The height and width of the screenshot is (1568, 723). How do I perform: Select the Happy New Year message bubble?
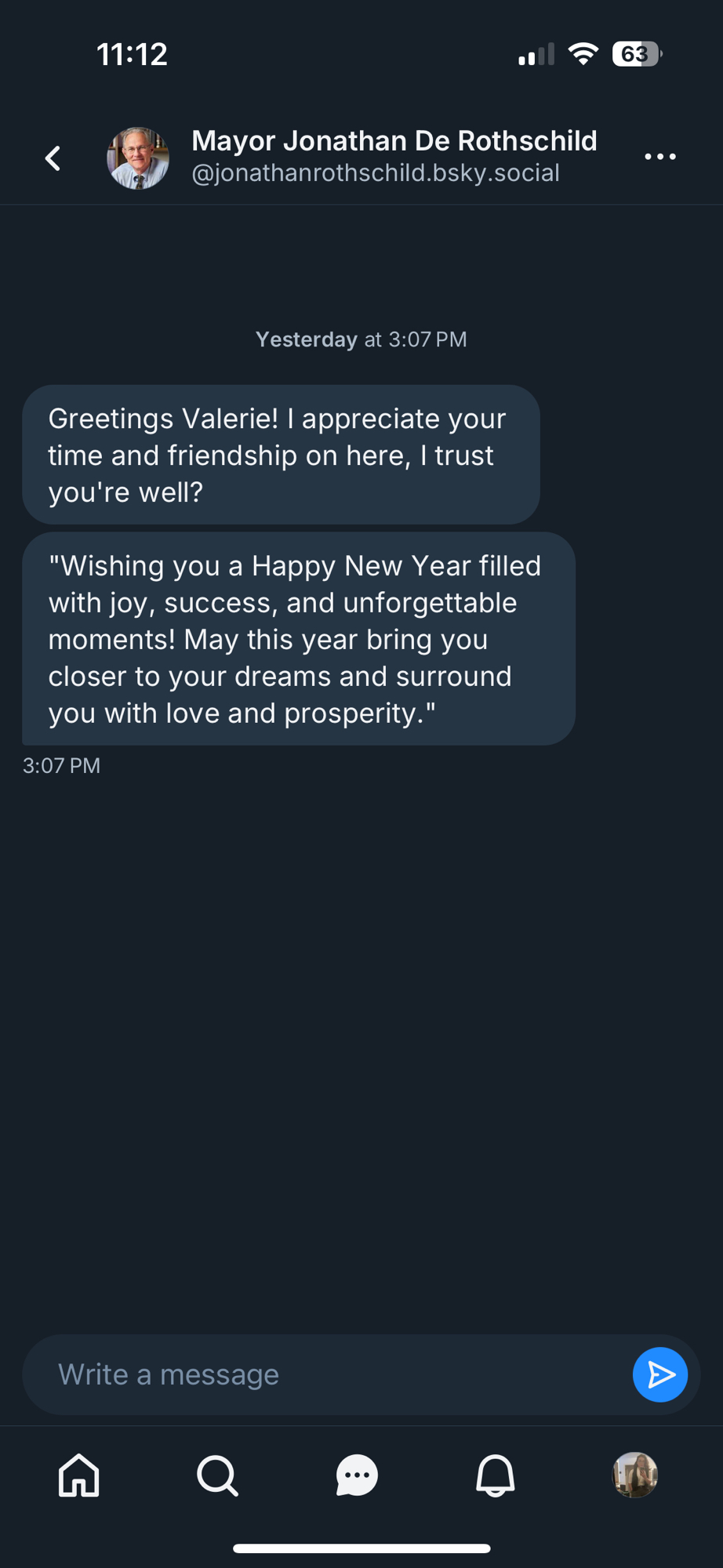tap(298, 639)
